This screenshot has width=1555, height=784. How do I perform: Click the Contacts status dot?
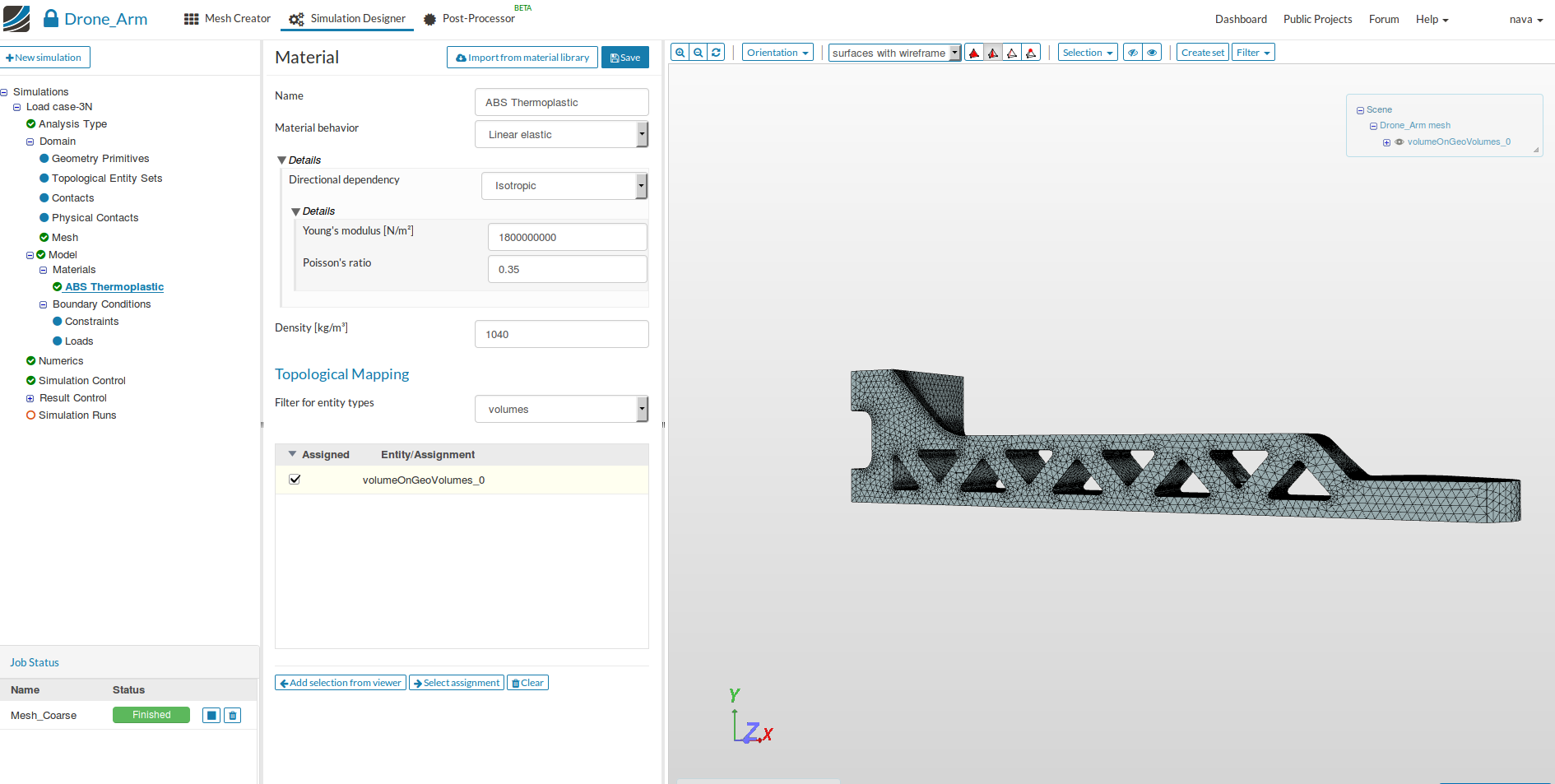(44, 197)
